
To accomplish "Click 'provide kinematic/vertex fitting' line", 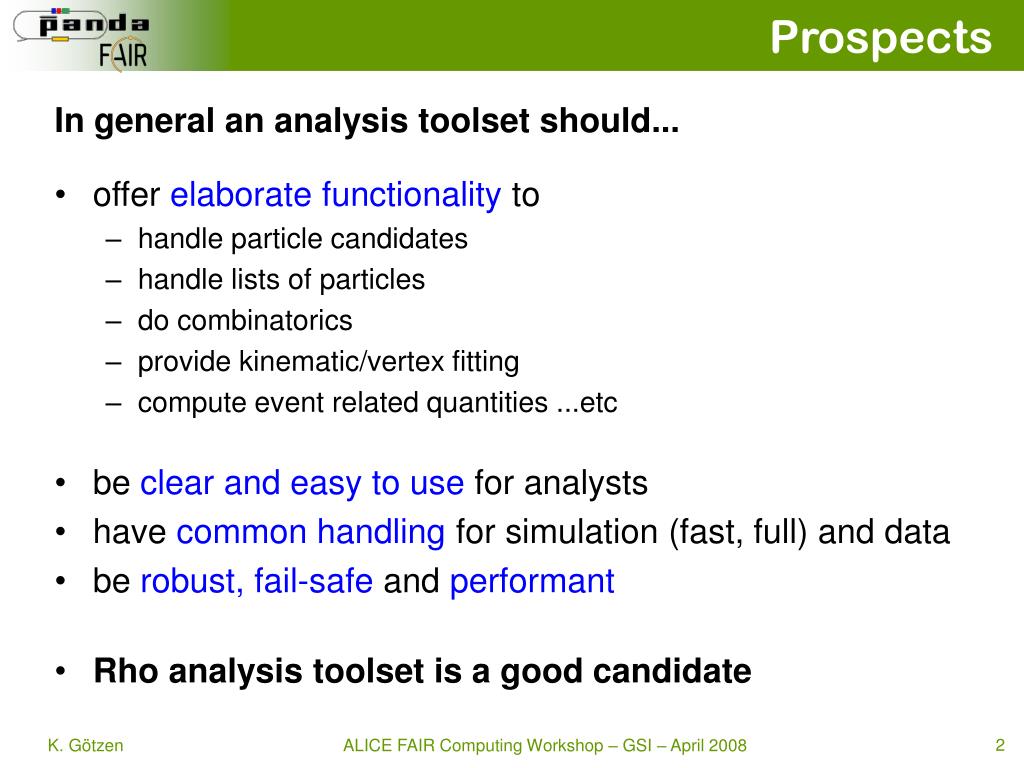I will [x=328, y=362].
